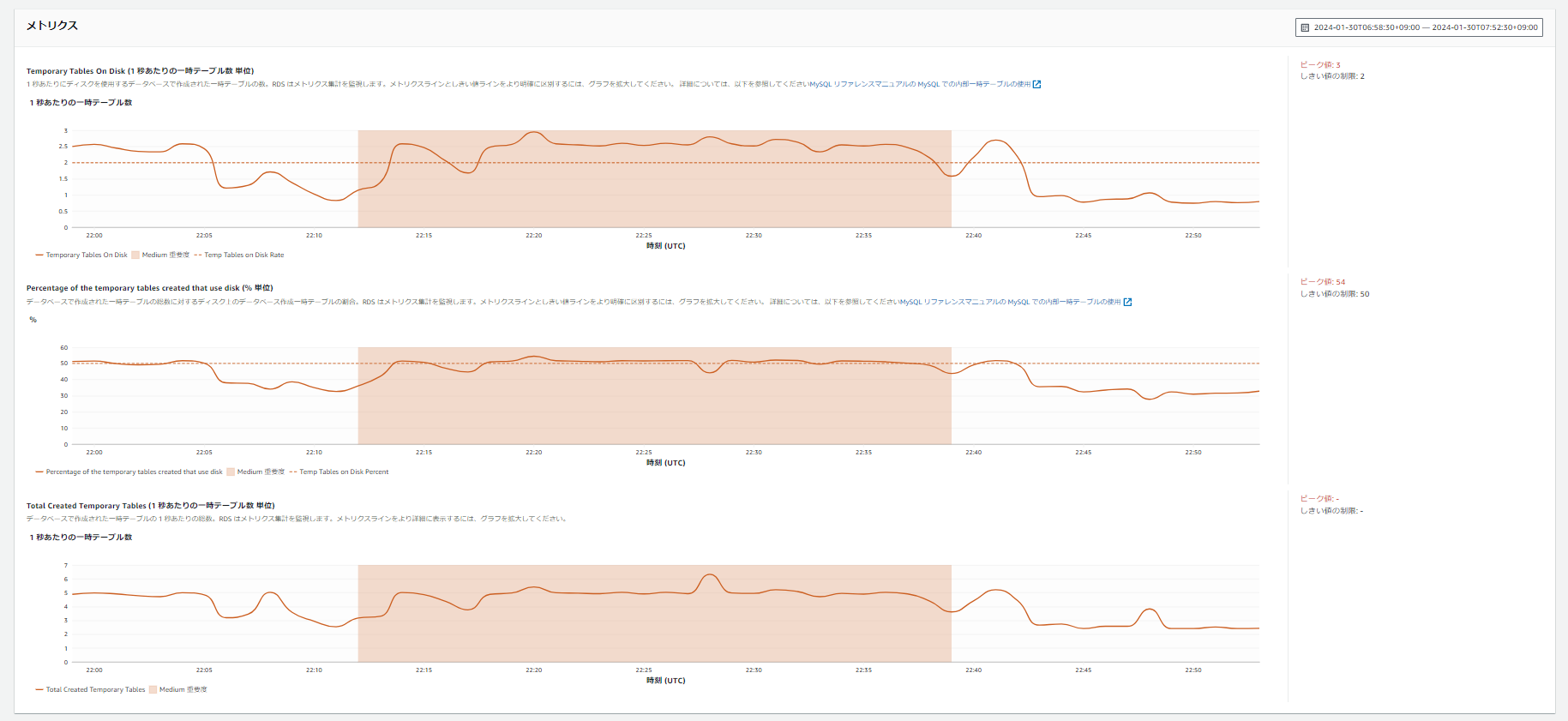The height and width of the screenshot is (721, 1568).
Task: Click the Total Created Temporary Tables legend entry
Action: click(x=90, y=689)
